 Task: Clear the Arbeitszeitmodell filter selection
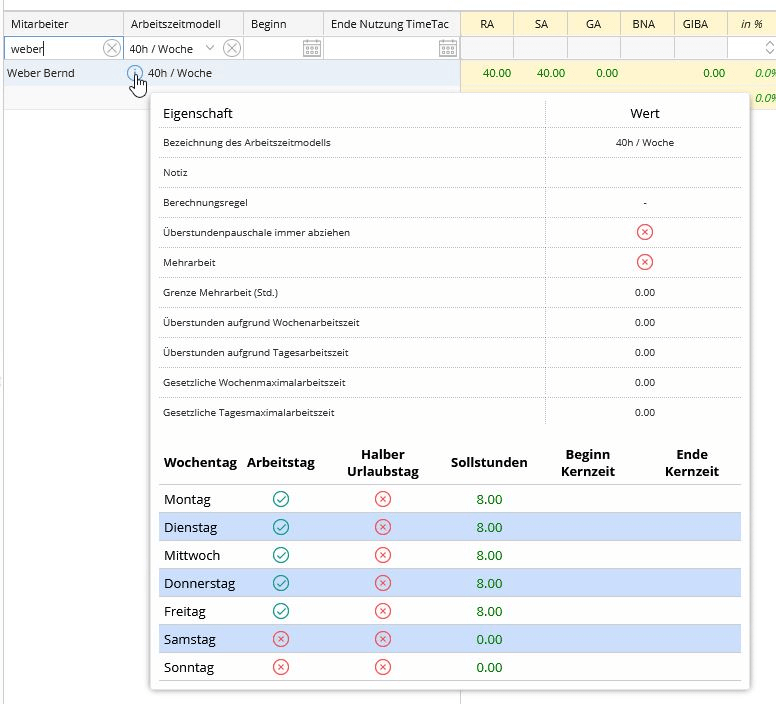[231, 48]
